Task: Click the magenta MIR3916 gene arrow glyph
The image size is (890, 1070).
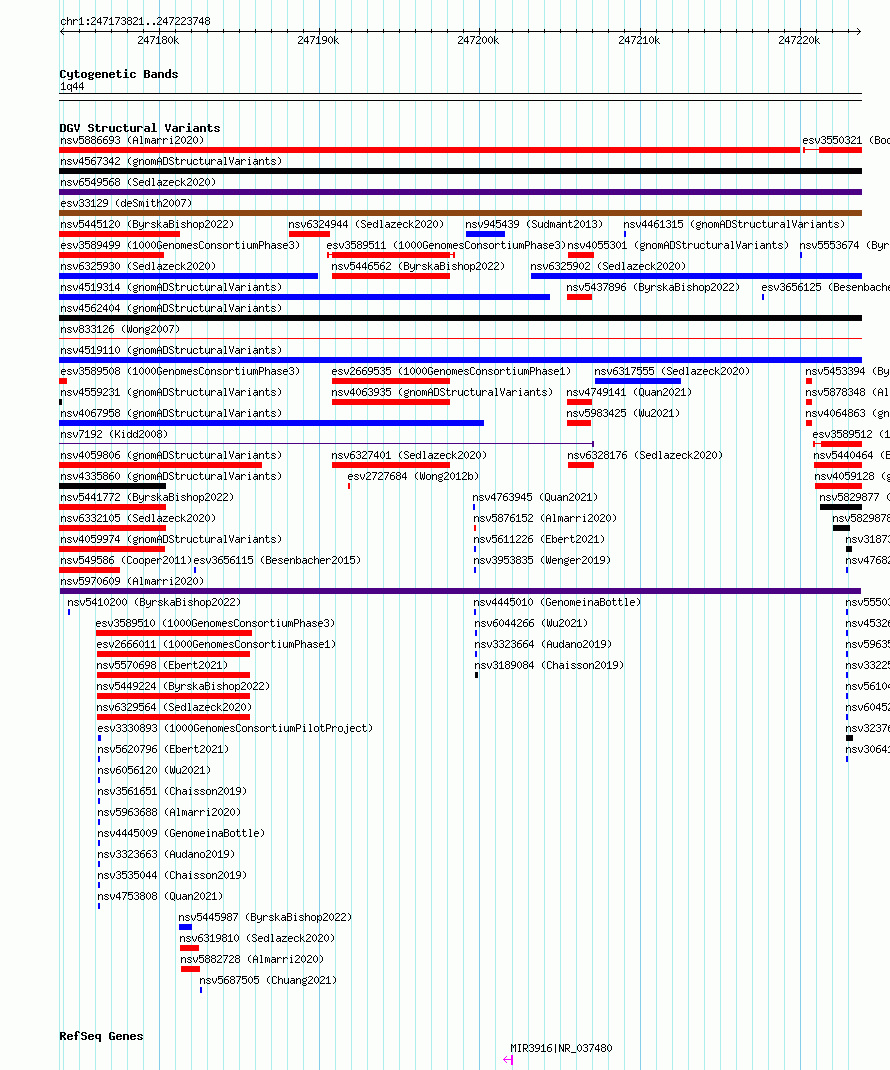Action: (508, 1060)
